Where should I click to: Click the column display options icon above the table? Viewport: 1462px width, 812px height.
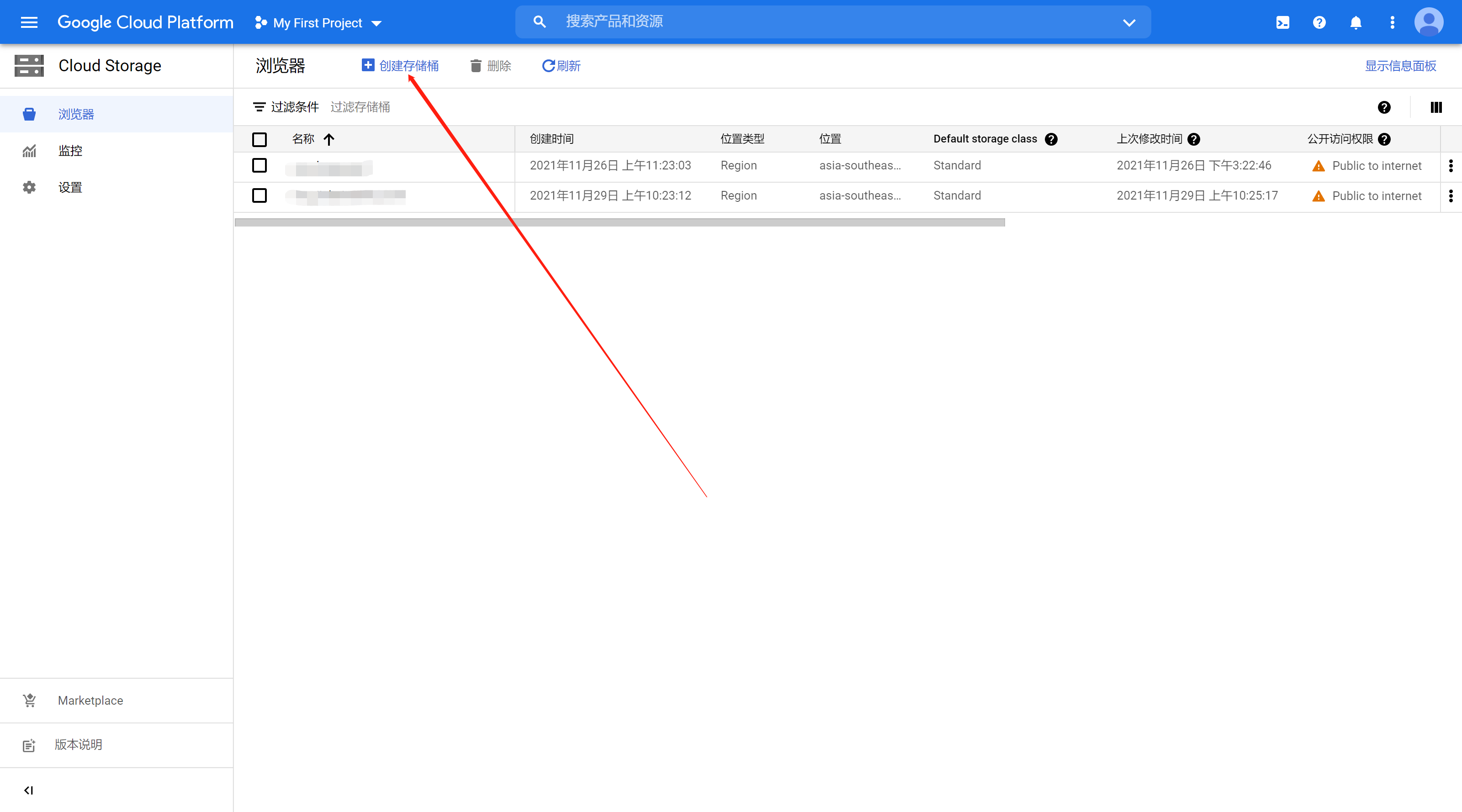[x=1436, y=107]
